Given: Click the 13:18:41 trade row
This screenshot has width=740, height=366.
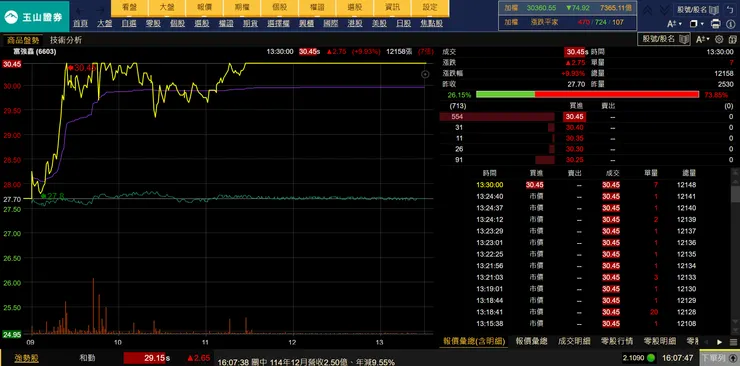Looking at the screenshot, I should (587, 312).
